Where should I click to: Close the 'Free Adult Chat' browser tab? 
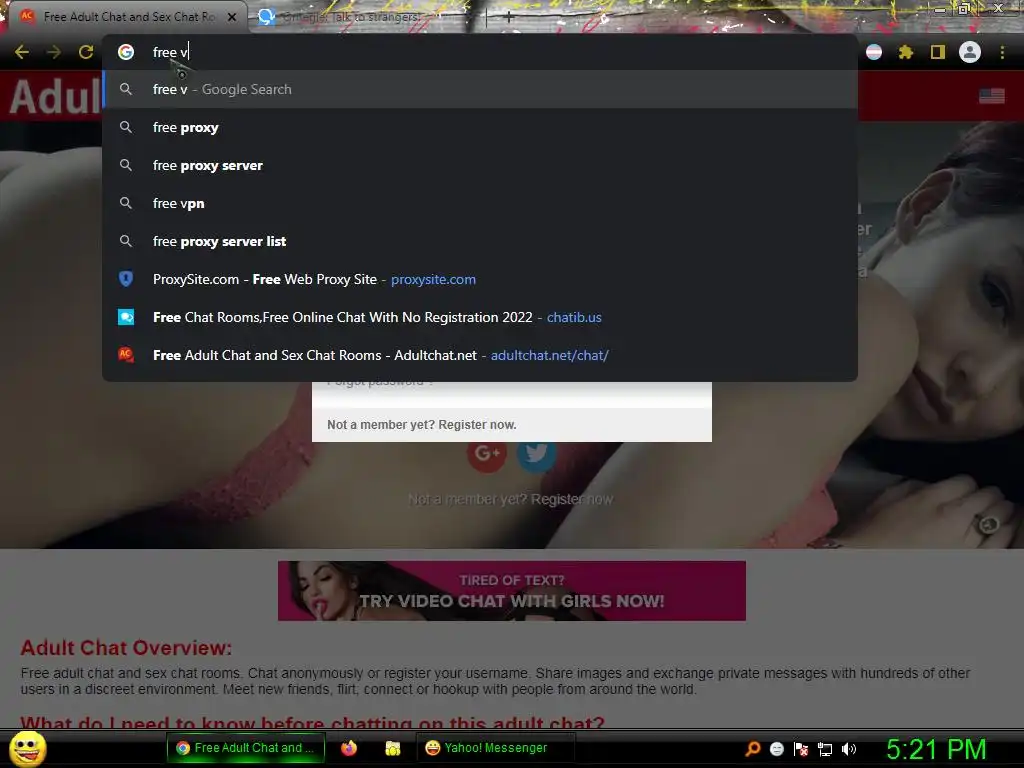pos(232,17)
